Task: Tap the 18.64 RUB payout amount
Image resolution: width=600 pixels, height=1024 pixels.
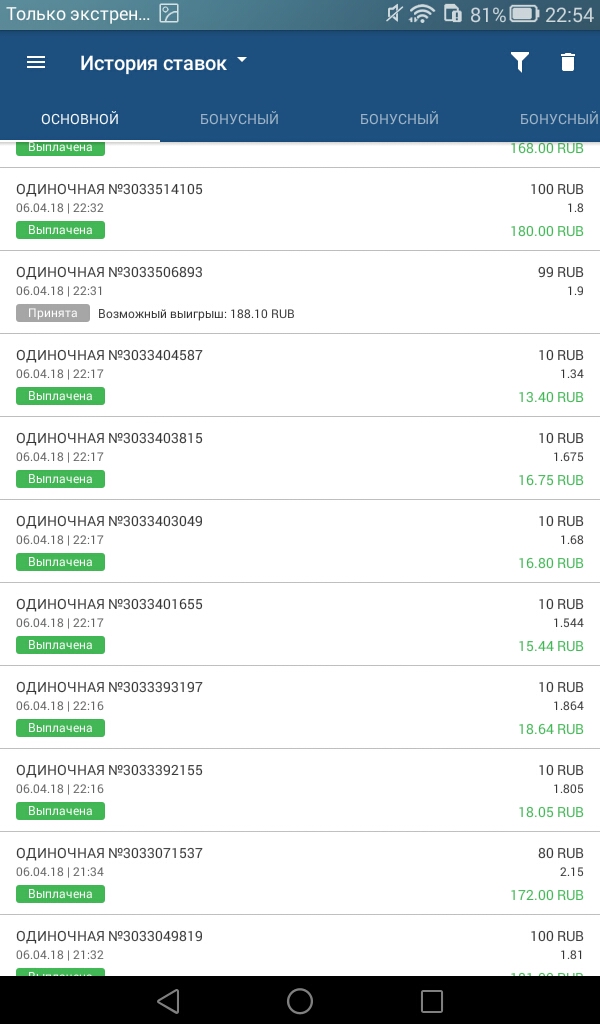Action: [550, 729]
